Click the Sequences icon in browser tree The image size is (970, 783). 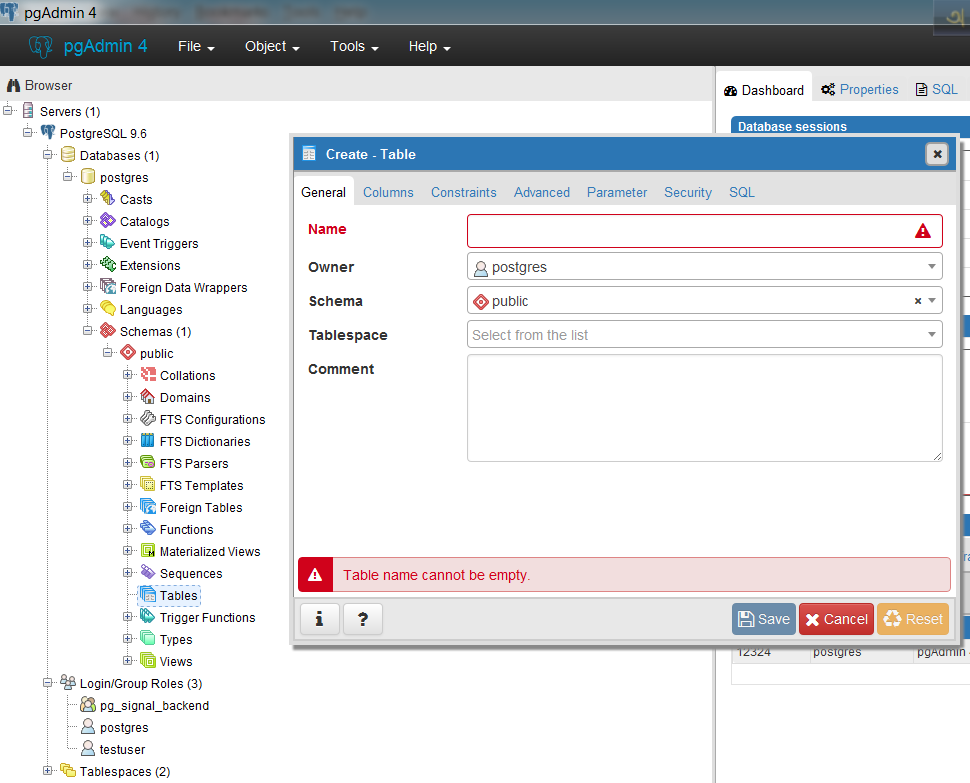[148, 573]
